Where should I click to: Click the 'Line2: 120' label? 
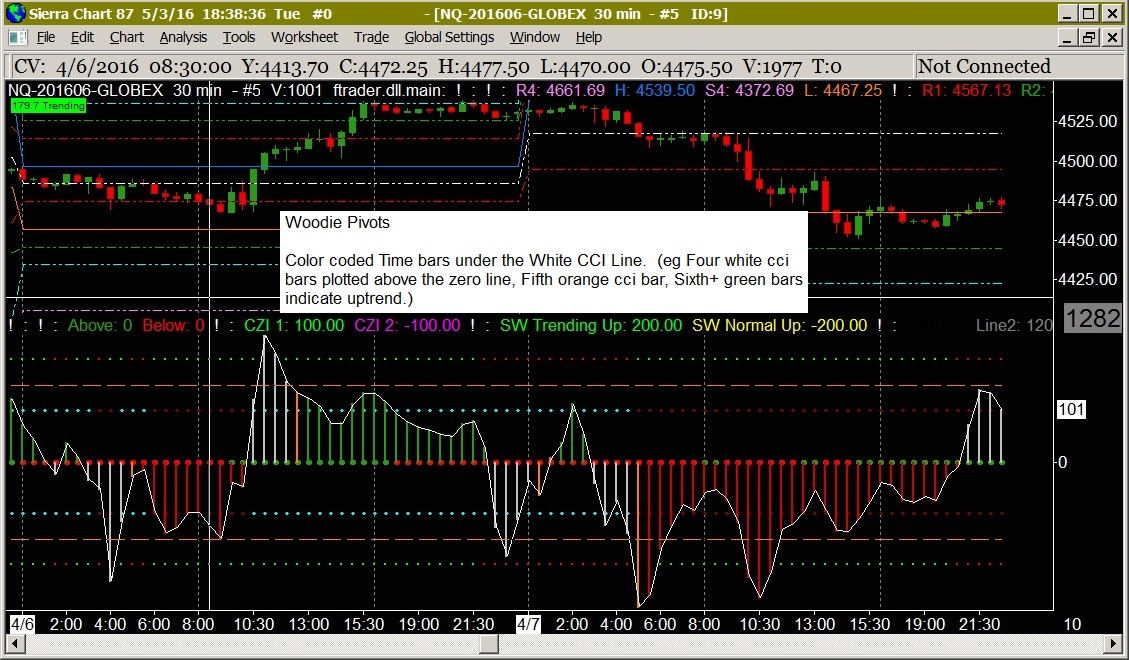click(x=1014, y=325)
